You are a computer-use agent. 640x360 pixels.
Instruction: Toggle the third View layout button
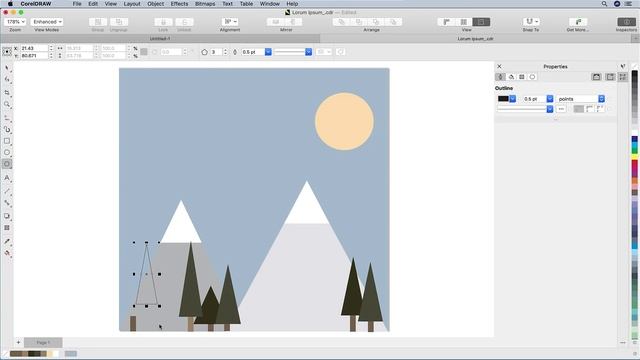[x=481, y=22]
